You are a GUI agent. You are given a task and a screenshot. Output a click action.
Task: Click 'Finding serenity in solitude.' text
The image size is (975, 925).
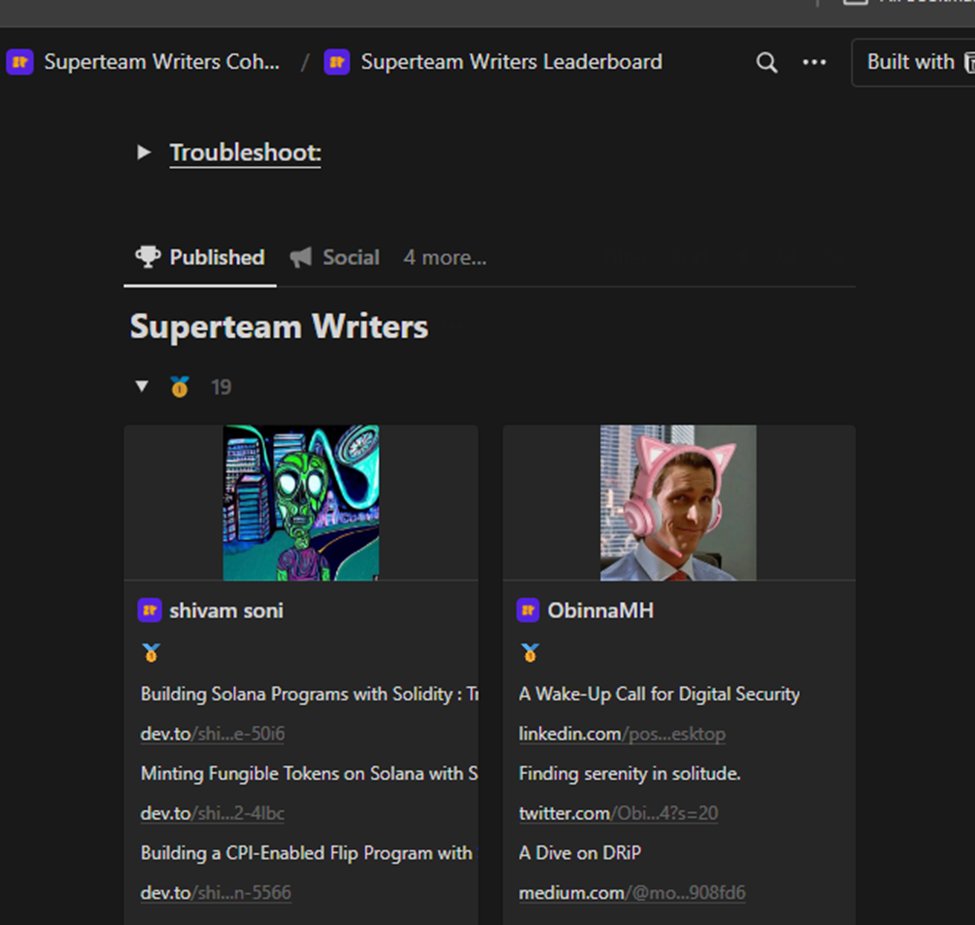tap(630, 773)
